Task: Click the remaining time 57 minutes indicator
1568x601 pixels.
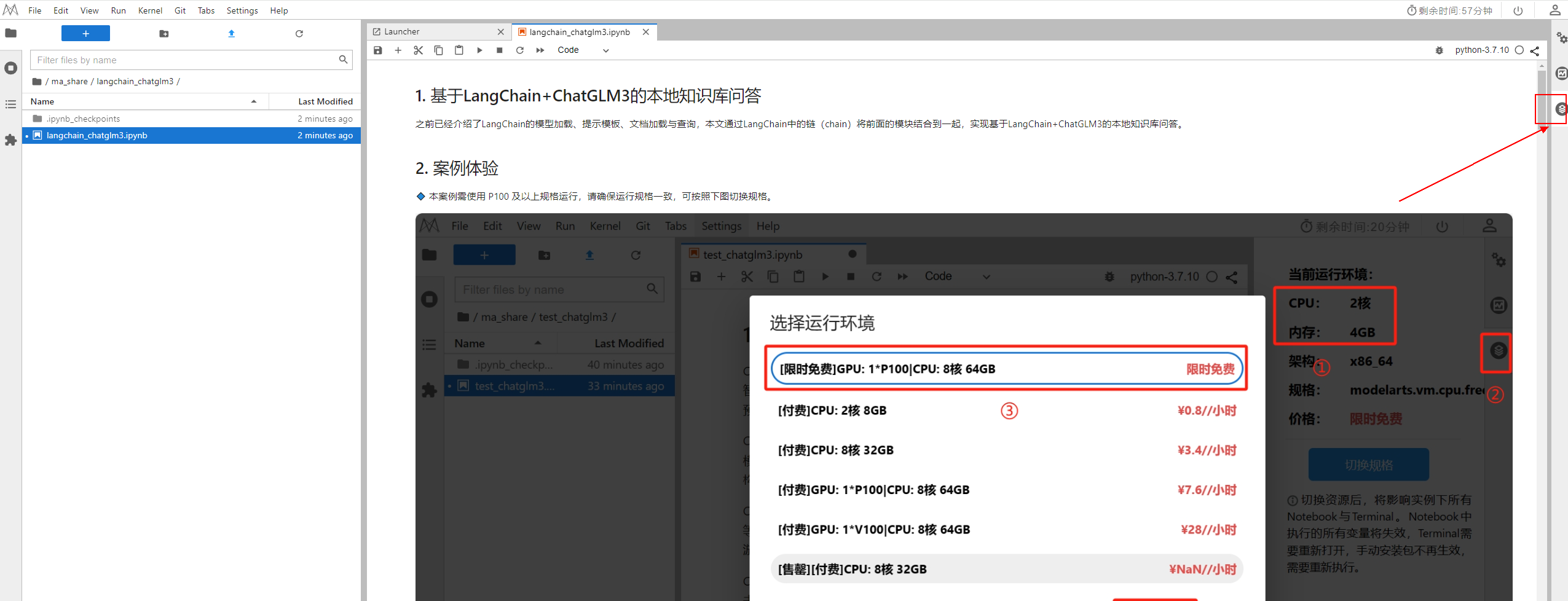Action: point(1449,10)
